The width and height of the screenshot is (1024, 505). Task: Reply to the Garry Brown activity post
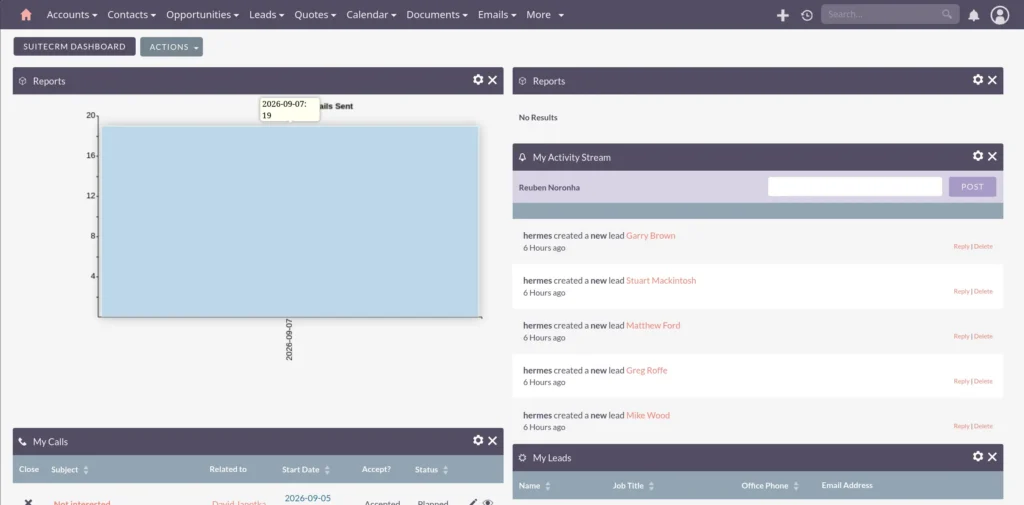click(x=961, y=246)
